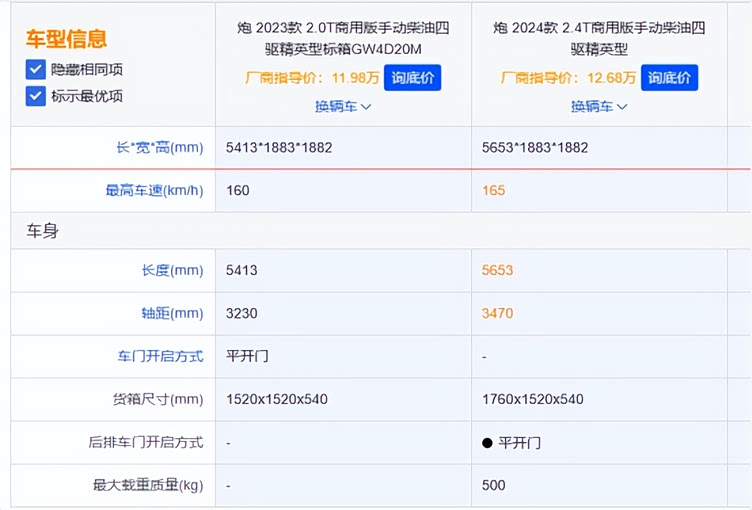The width and height of the screenshot is (752, 510).
Task: Select the 车身 section header
Action: [42, 231]
